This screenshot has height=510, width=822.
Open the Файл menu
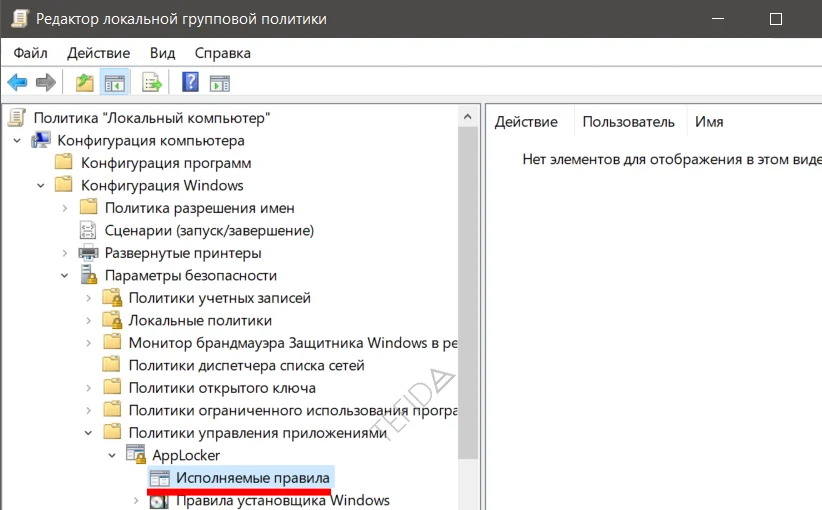click(30, 53)
